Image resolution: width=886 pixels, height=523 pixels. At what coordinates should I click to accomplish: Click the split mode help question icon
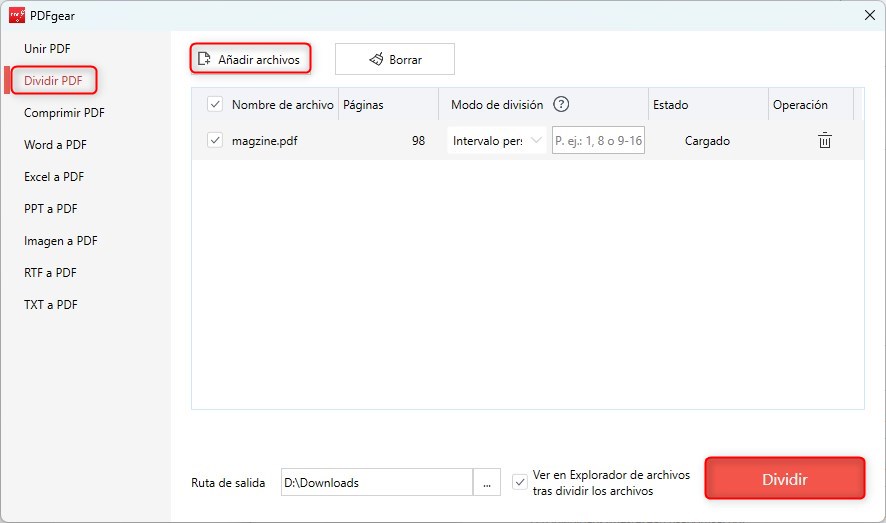[561, 104]
